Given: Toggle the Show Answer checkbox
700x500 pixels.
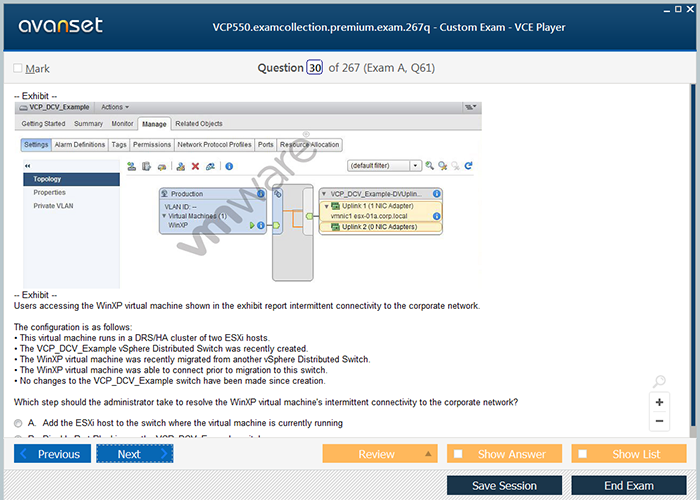Looking at the screenshot, I should click(x=458, y=454).
